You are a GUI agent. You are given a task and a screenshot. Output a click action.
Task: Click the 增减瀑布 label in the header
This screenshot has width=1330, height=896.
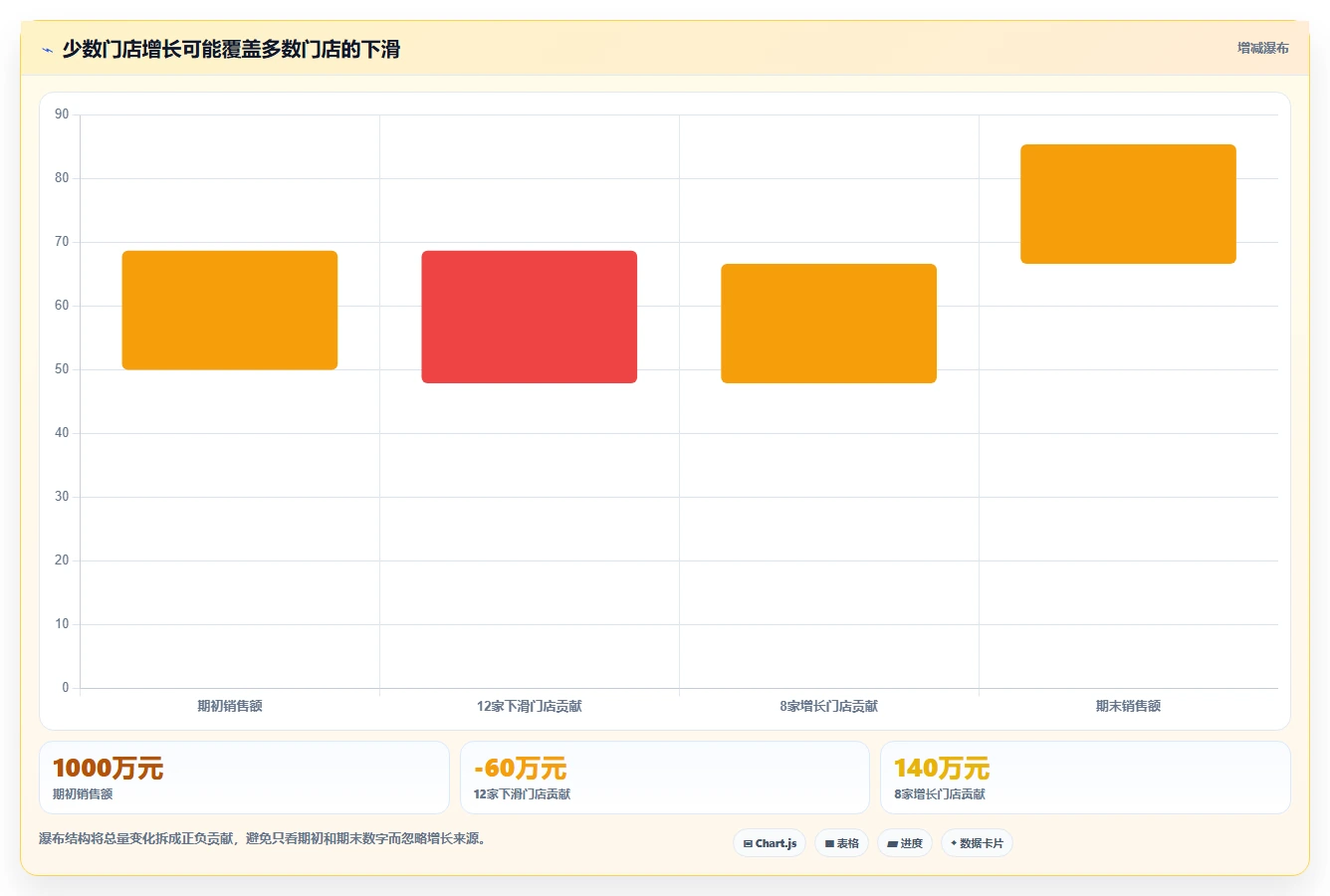point(1262,48)
